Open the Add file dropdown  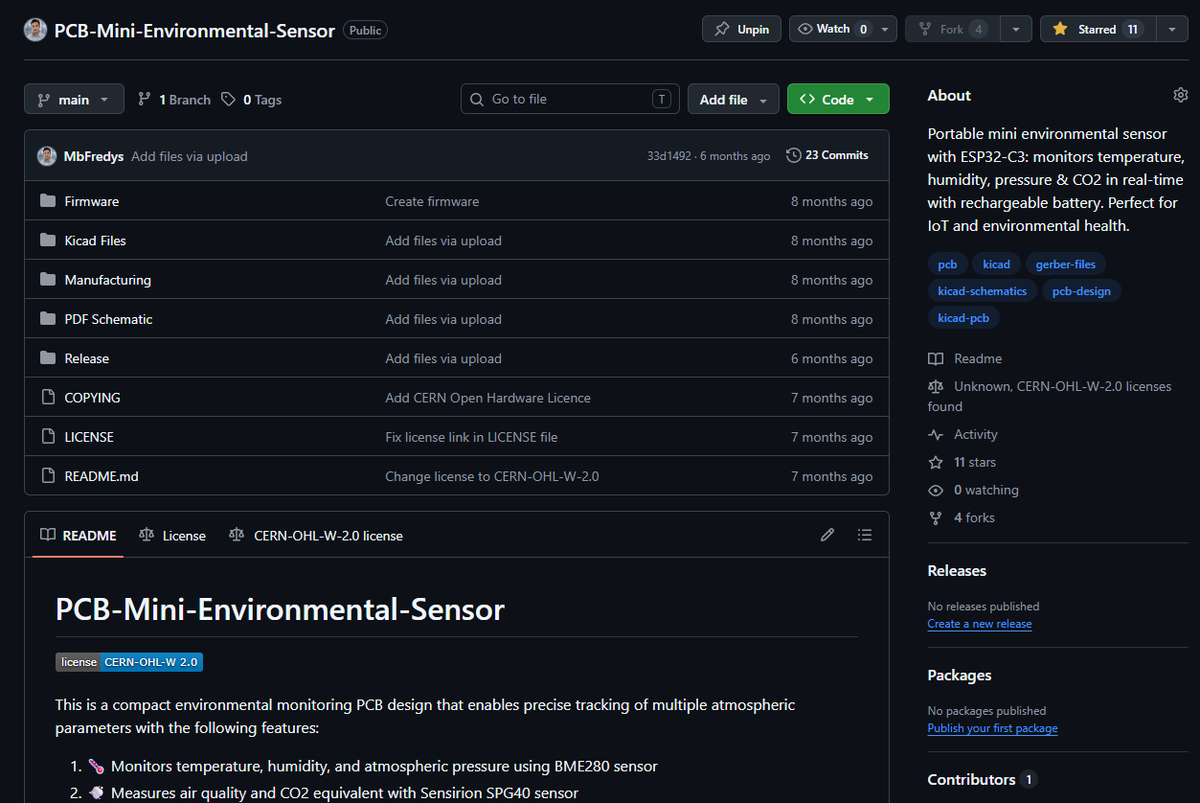point(733,99)
